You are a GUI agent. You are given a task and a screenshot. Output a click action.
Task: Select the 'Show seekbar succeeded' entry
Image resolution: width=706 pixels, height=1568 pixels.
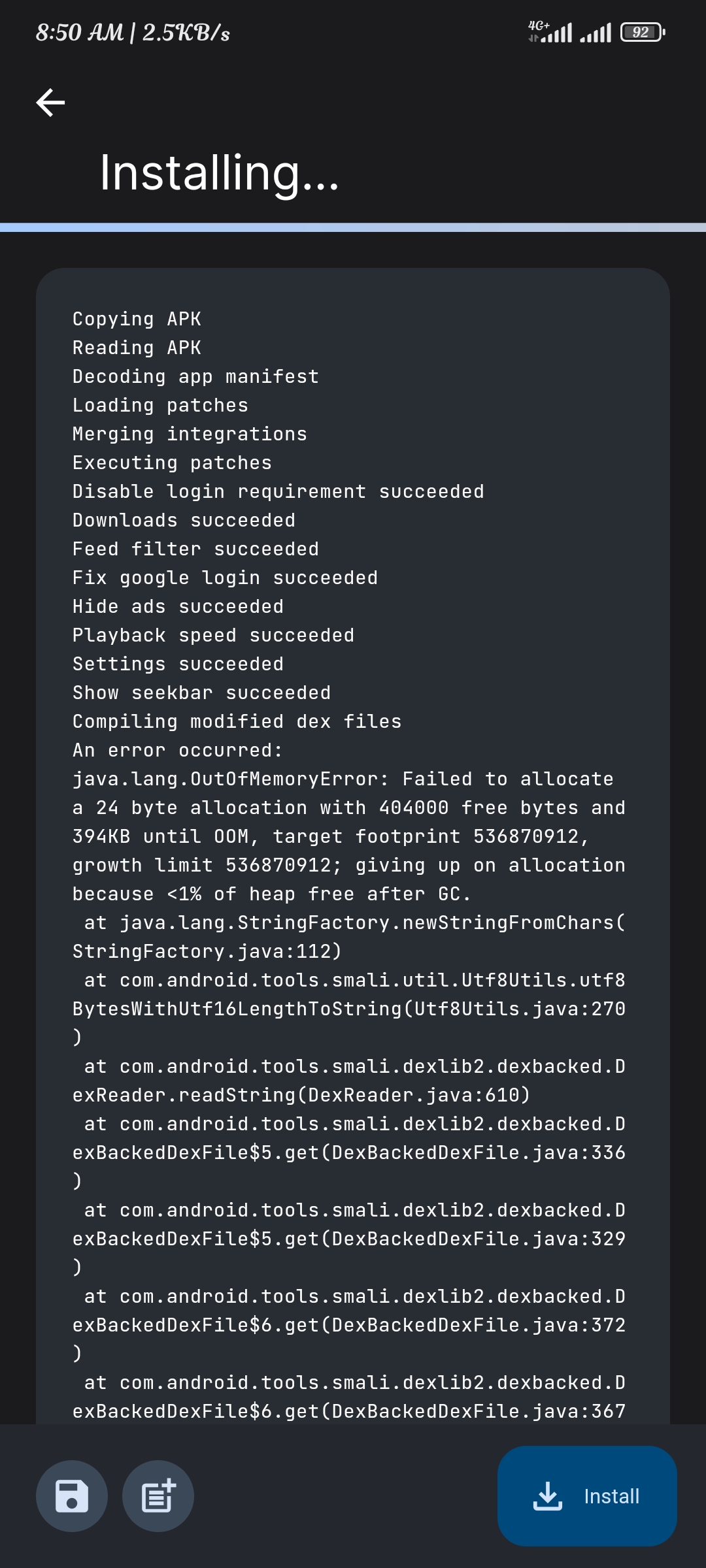[201, 692]
